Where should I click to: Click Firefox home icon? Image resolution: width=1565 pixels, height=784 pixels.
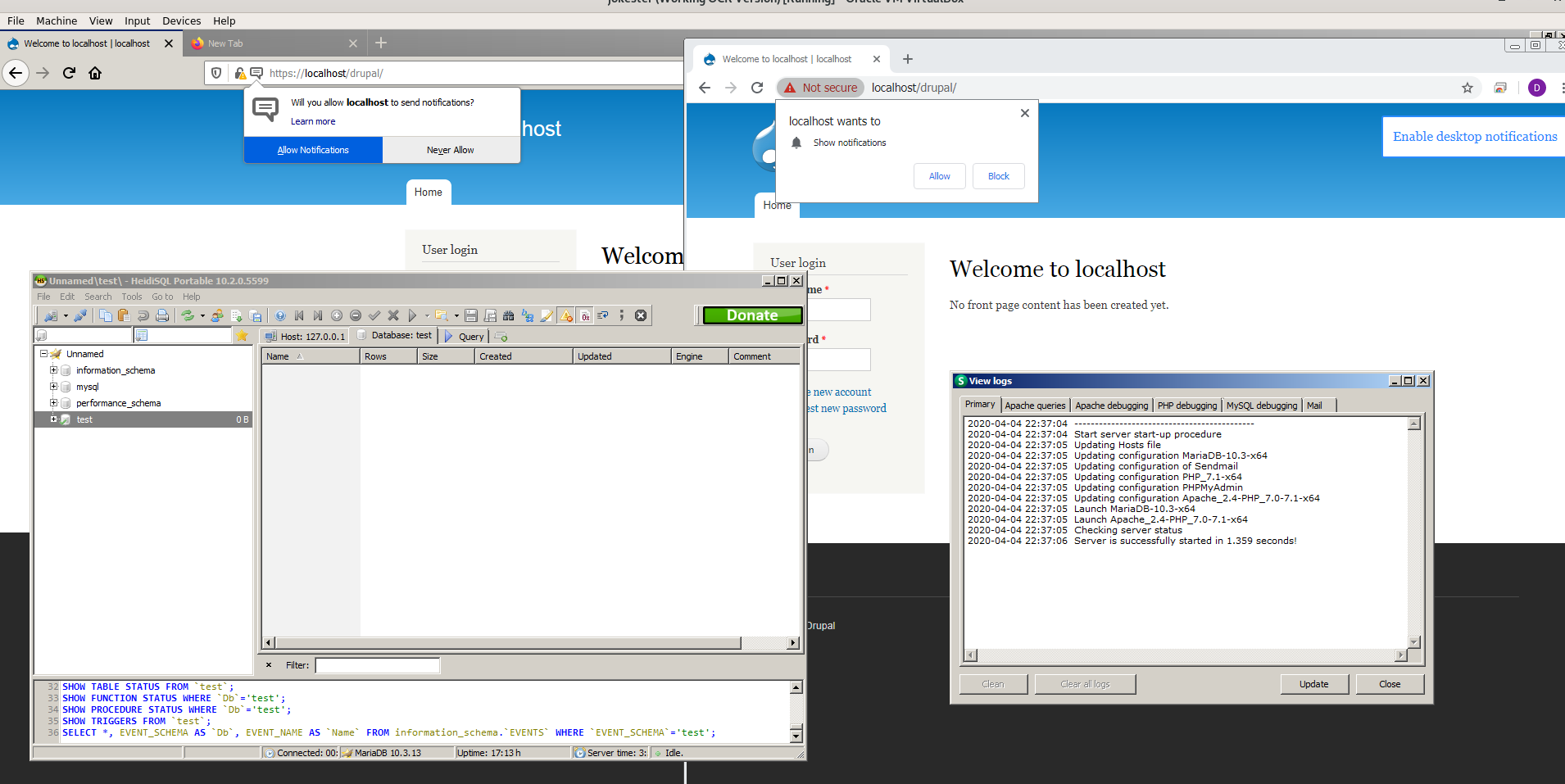pos(95,73)
